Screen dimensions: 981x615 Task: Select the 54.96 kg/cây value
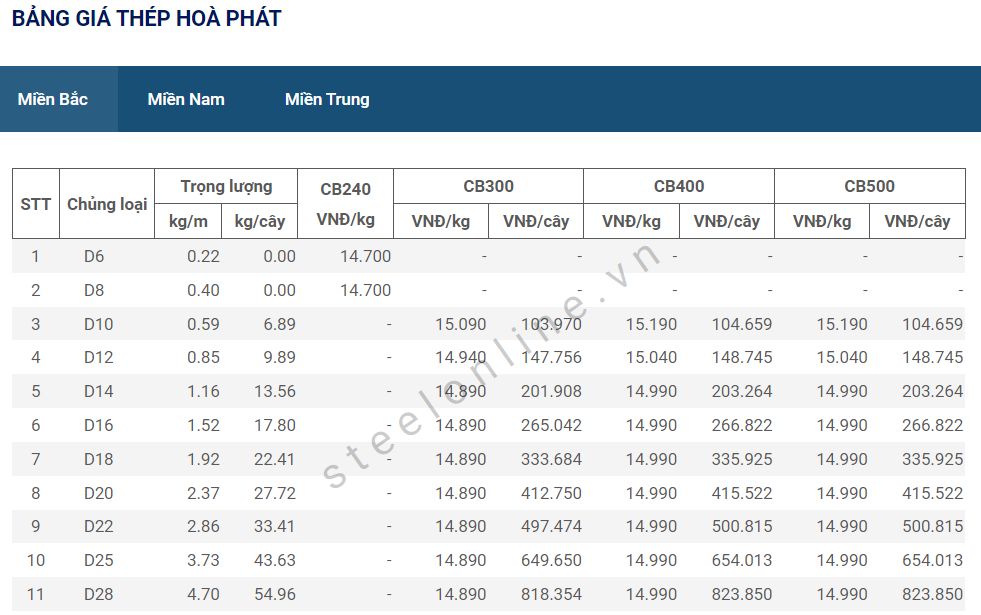(275, 594)
